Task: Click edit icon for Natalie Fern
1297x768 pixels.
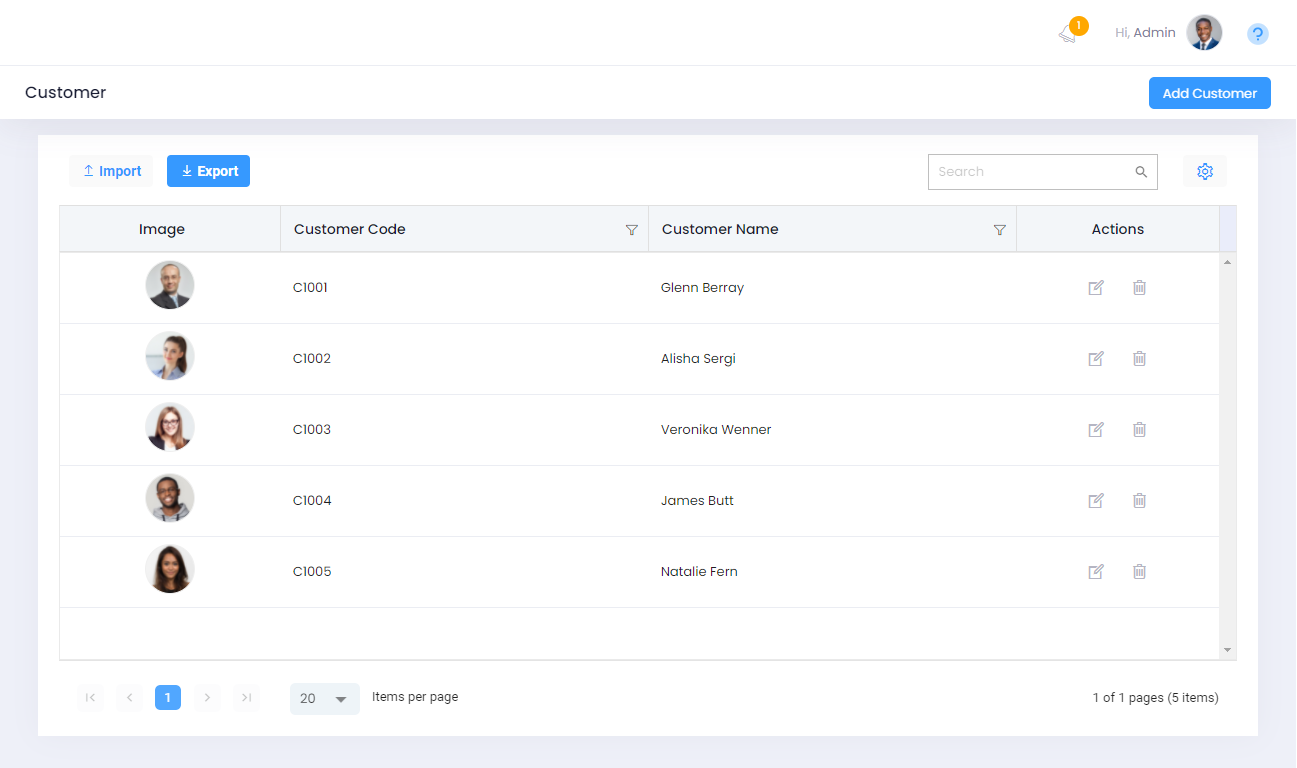Action: coord(1096,572)
